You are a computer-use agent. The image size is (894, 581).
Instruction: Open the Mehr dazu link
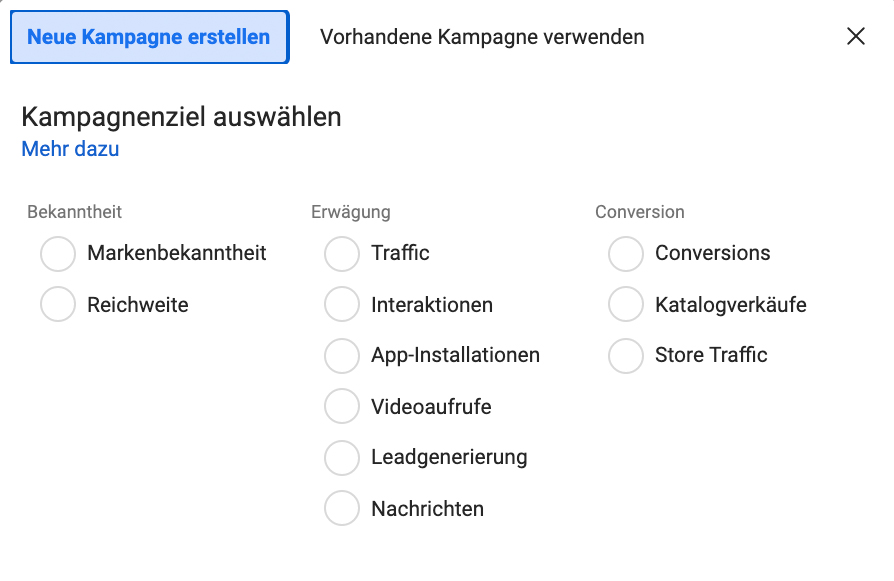pyautogui.click(x=70, y=149)
